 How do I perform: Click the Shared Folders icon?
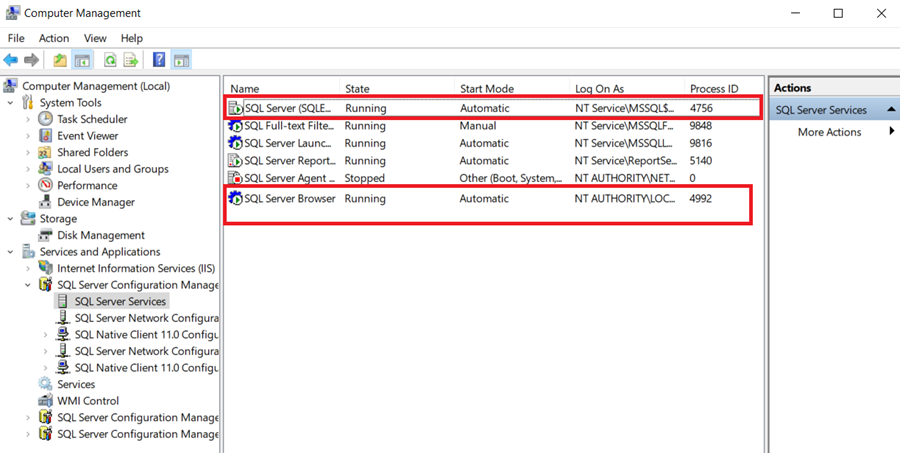45,152
